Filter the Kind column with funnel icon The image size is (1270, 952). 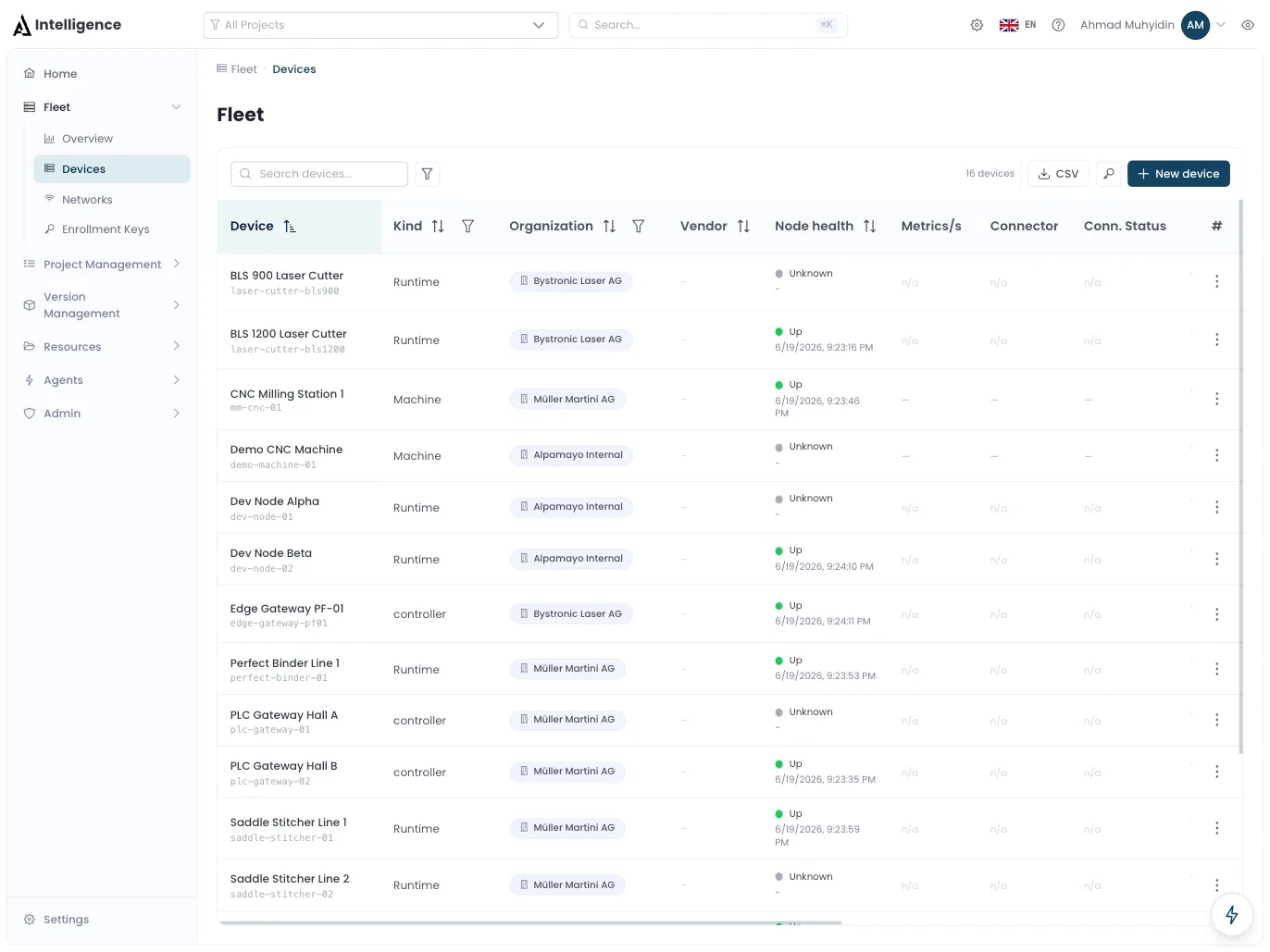(468, 226)
